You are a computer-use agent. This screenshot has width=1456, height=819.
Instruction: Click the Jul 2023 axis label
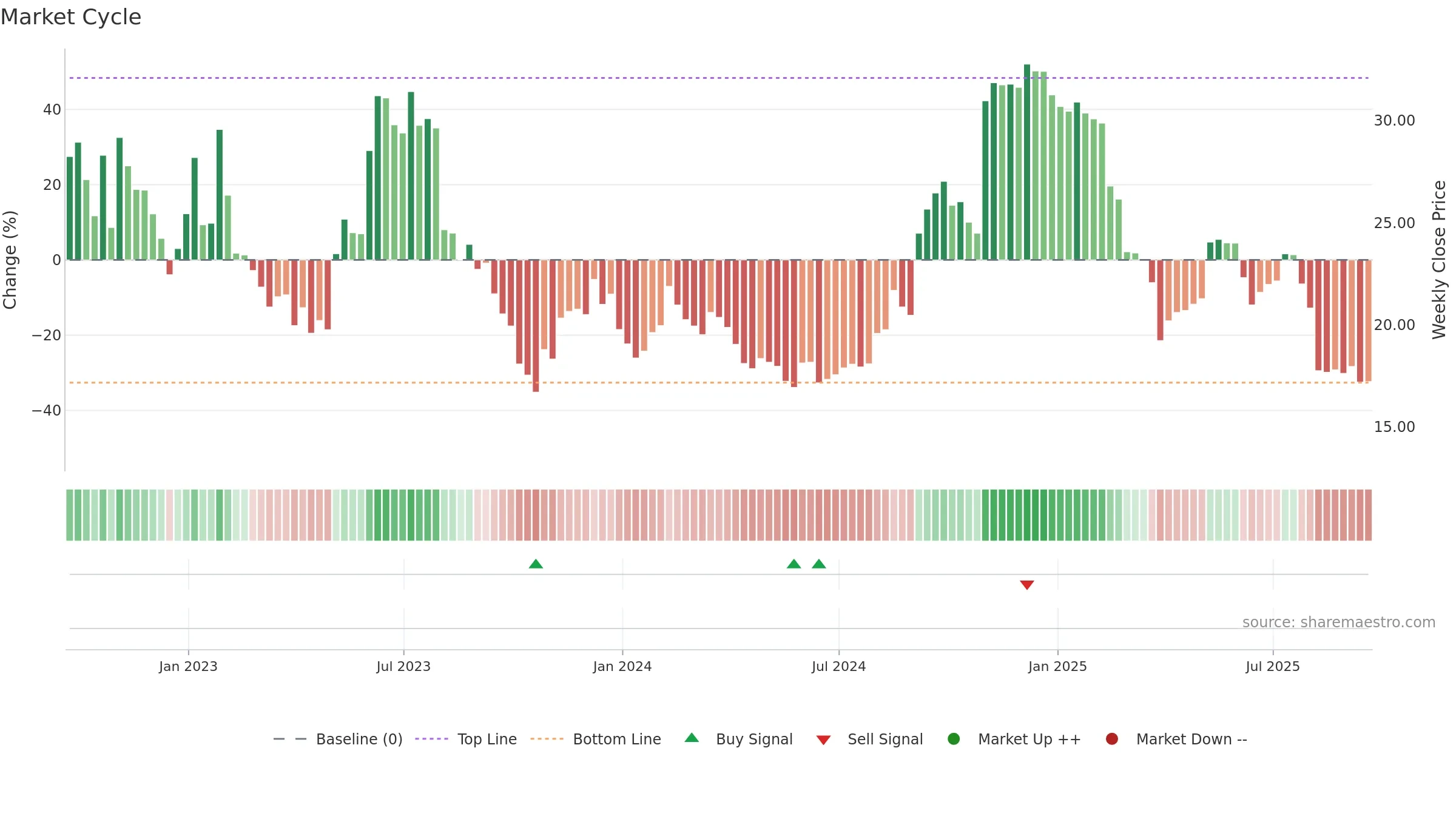coord(403,666)
